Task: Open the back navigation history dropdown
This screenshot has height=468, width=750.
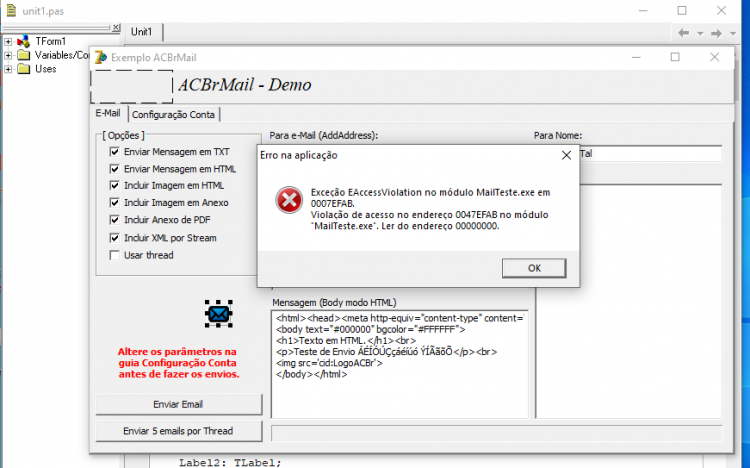Action: click(x=700, y=33)
